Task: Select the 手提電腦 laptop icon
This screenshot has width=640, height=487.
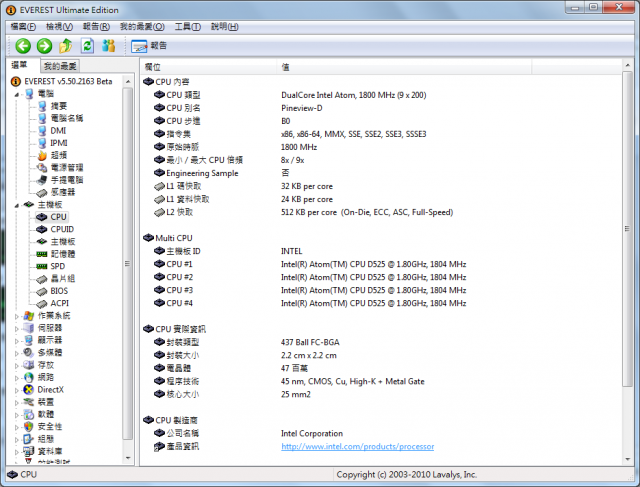Action: point(42,180)
